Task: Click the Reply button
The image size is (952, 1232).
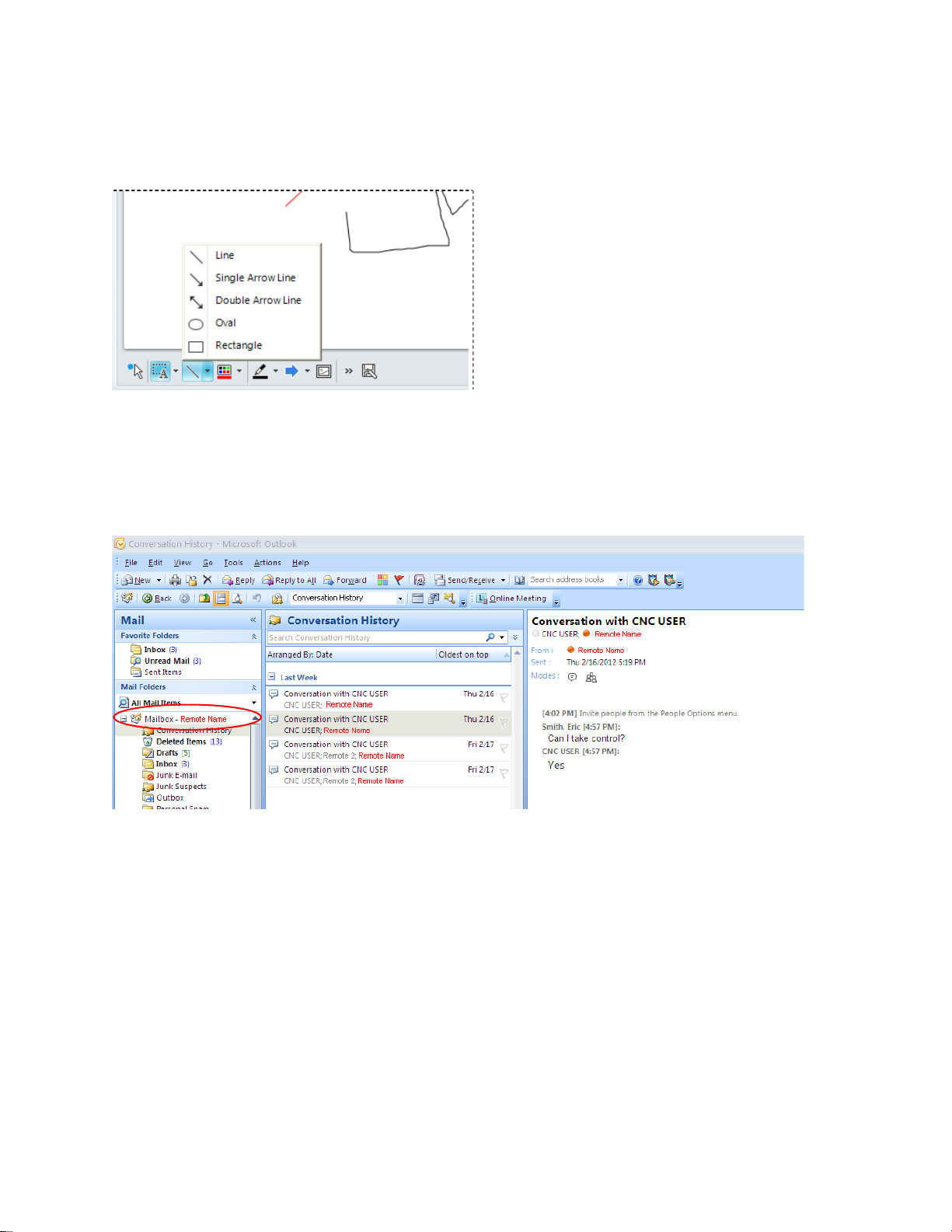Action: (x=239, y=580)
